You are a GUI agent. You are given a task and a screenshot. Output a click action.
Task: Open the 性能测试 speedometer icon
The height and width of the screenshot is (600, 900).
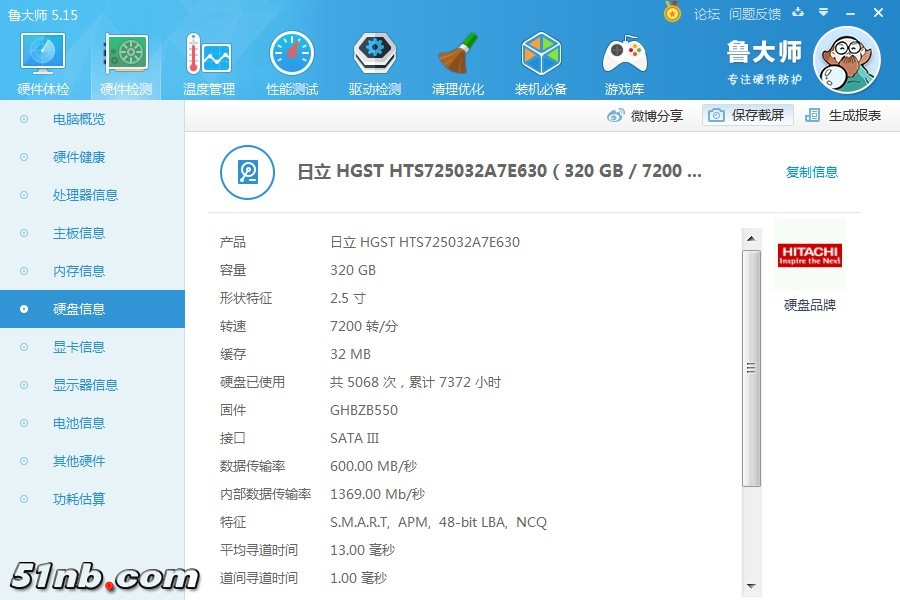pyautogui.click(x=291, y=63)
